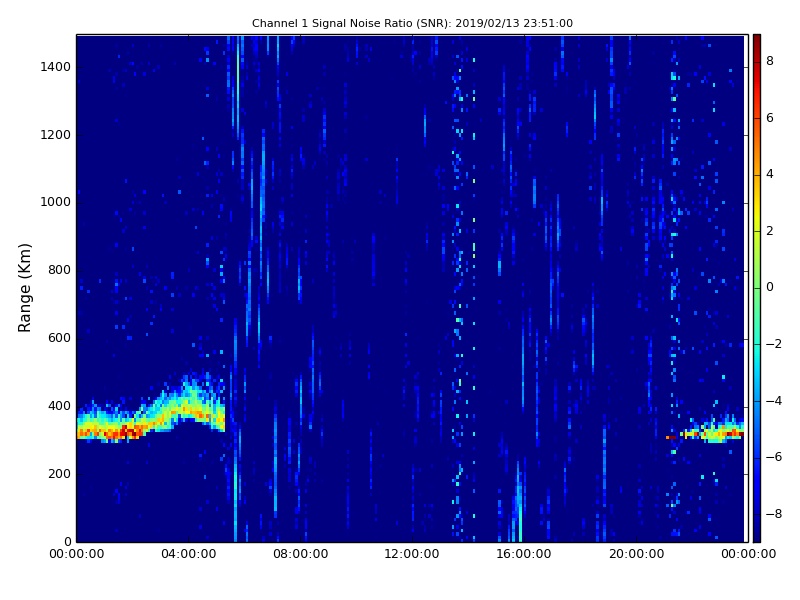Select the 1000 range tick label
The image size is (800, 600).
[55, 202]
